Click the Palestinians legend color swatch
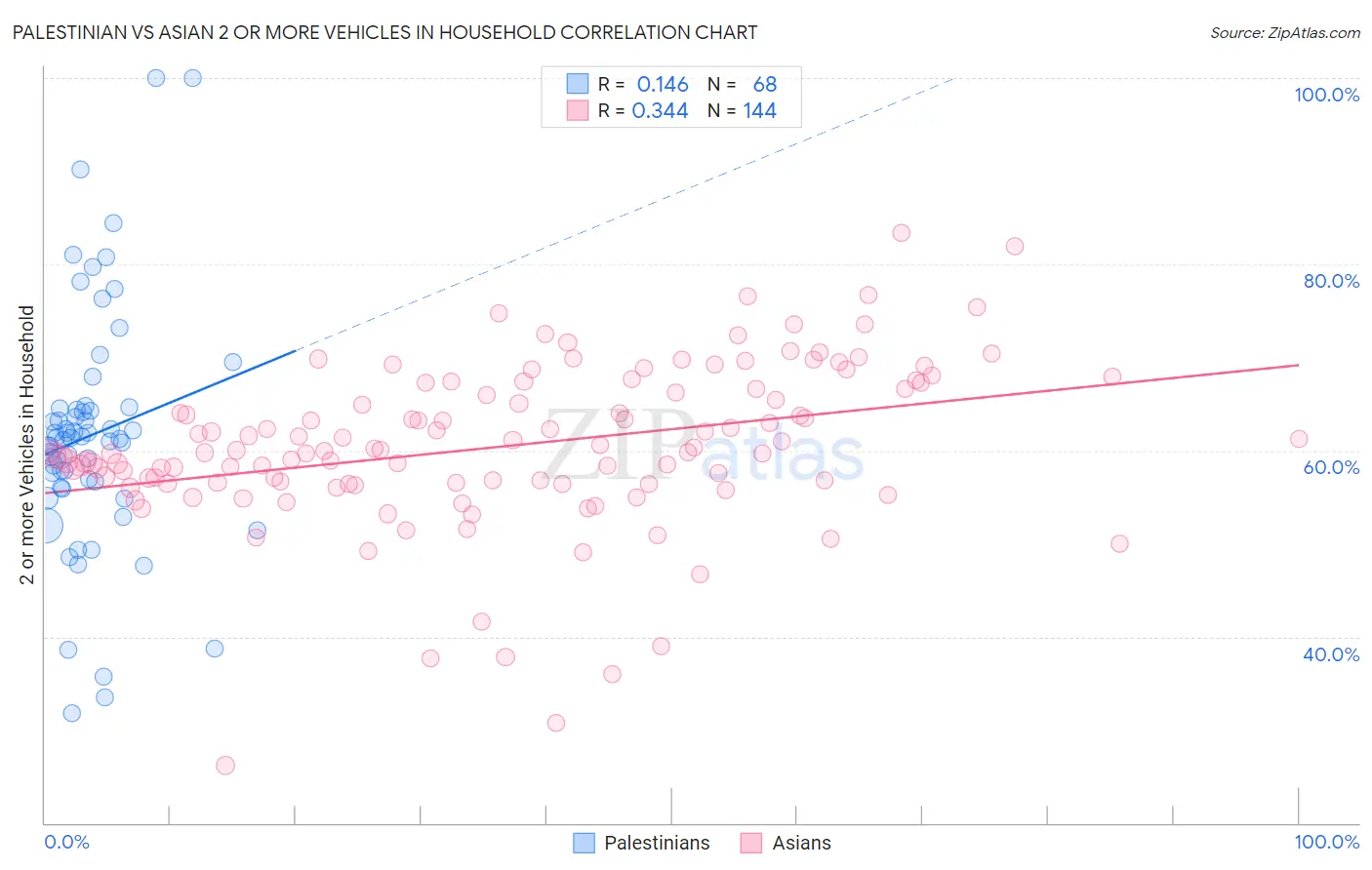 584,843
